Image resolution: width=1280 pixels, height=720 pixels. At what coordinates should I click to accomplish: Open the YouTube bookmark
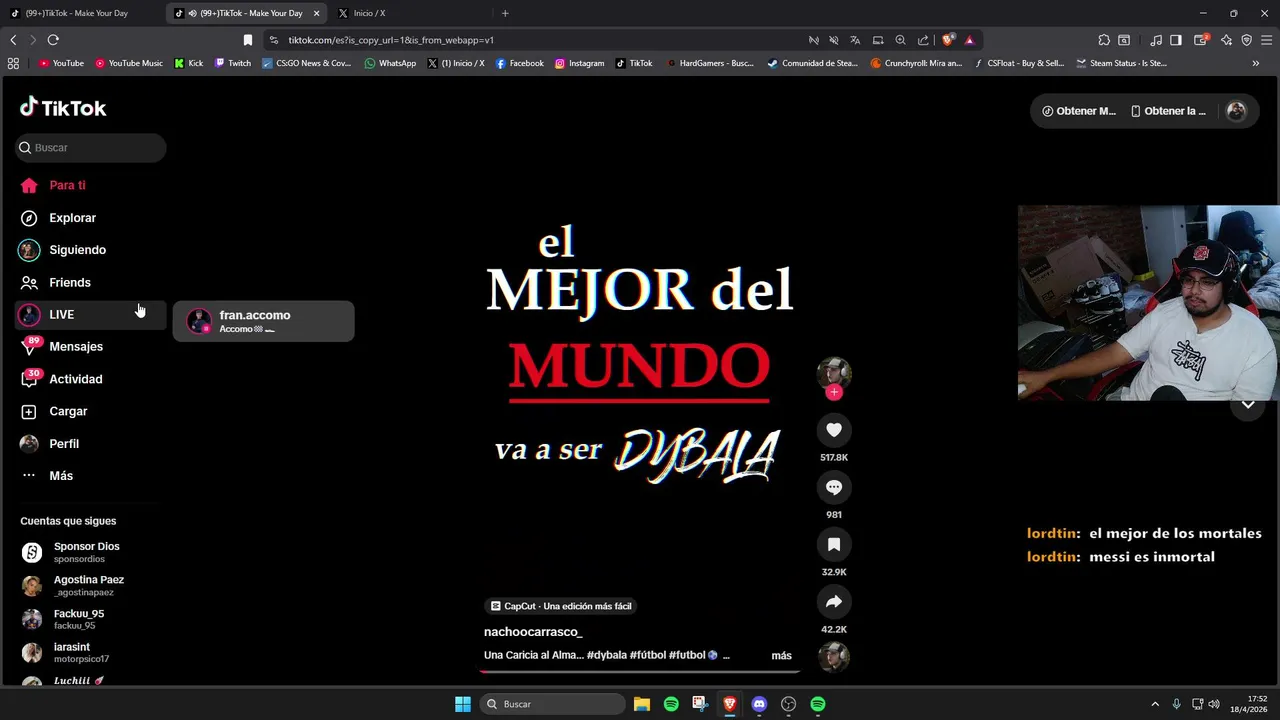[61, 63]
